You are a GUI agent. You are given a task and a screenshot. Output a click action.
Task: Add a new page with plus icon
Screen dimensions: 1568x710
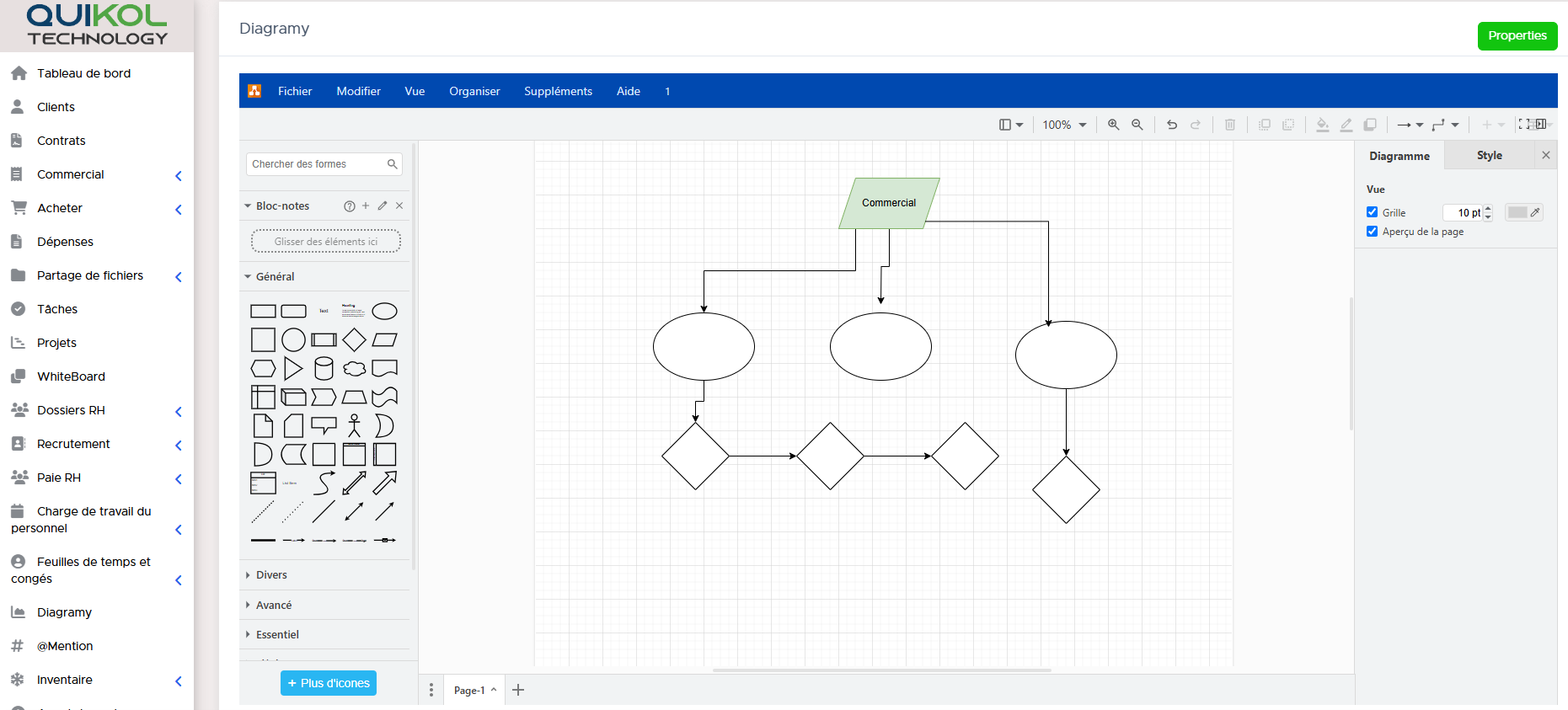[518, 690]
